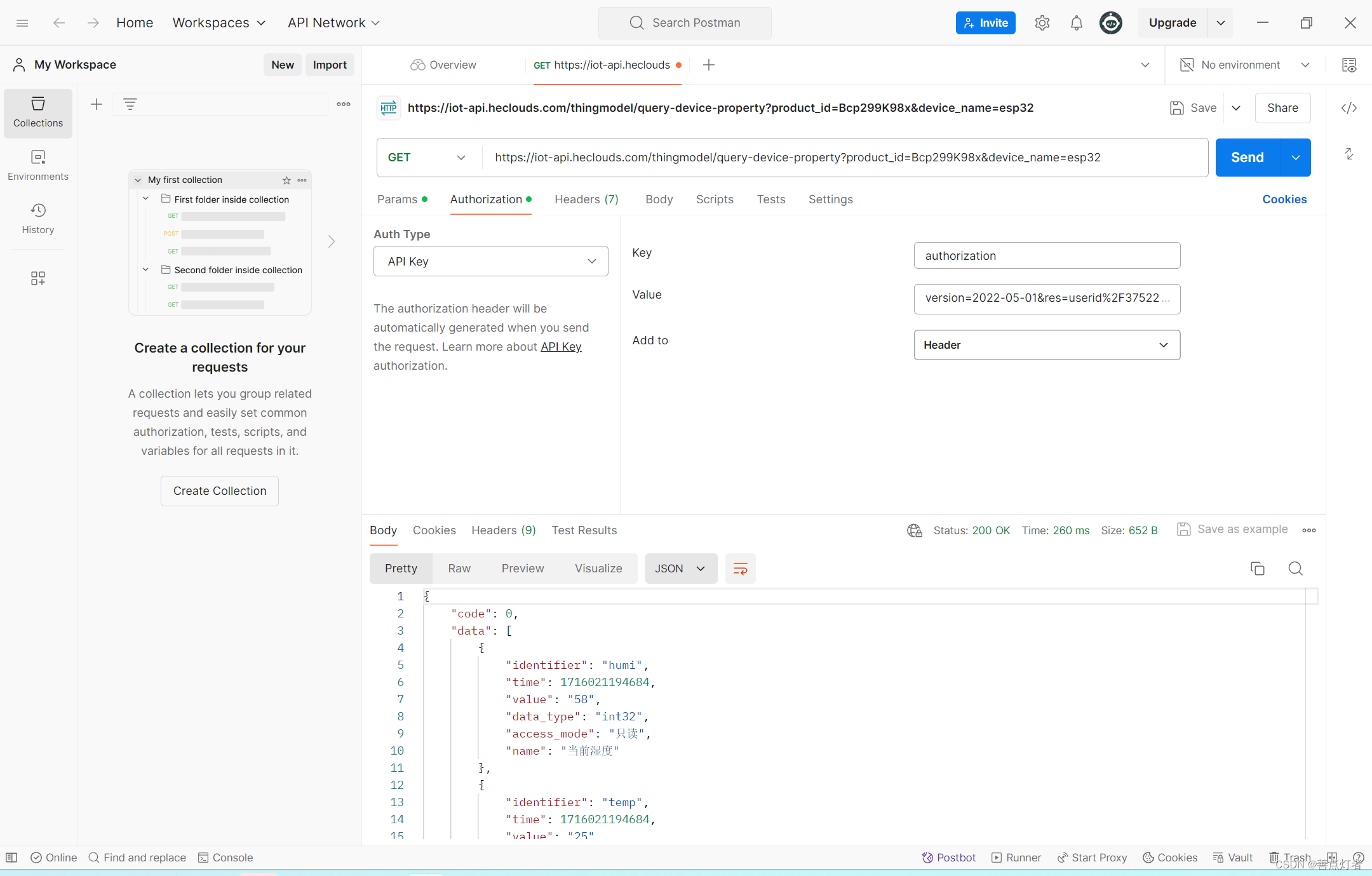Image resolution: width=1372 pixels, height=876 pixels.
Task: Click the Invite button
Action: pos(986,23)
